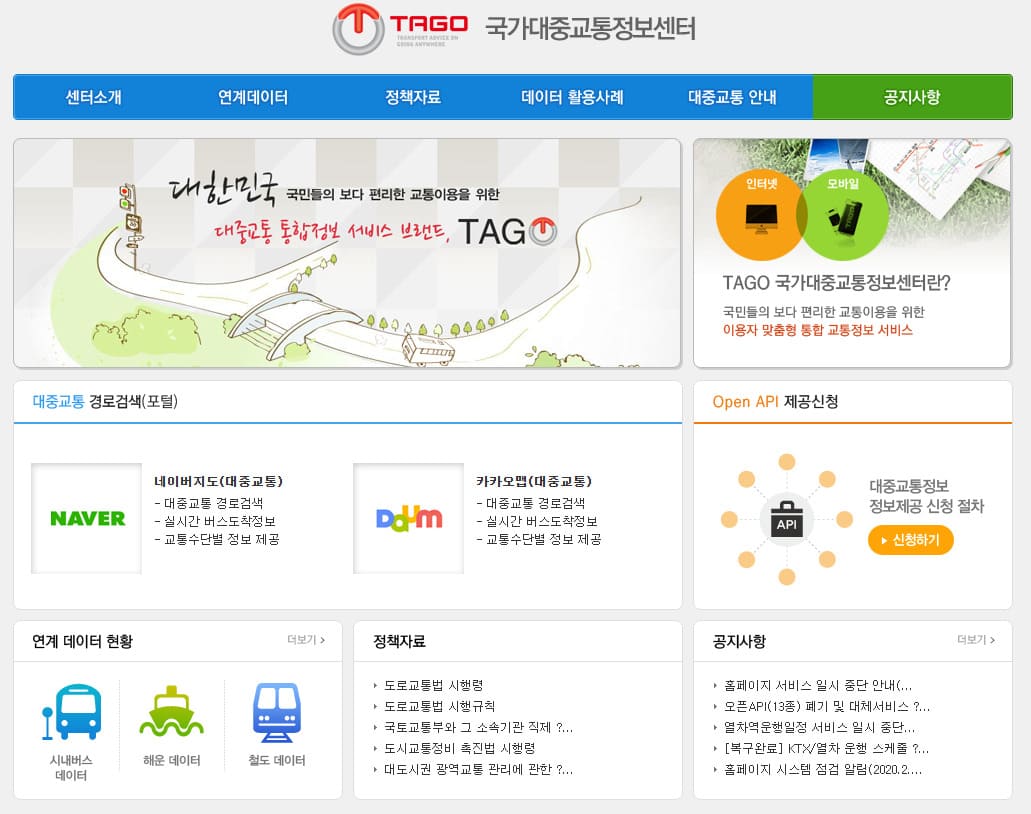
Task: Click 대중교통정보 정보제공 신청 절차 text
Action: 926,496
